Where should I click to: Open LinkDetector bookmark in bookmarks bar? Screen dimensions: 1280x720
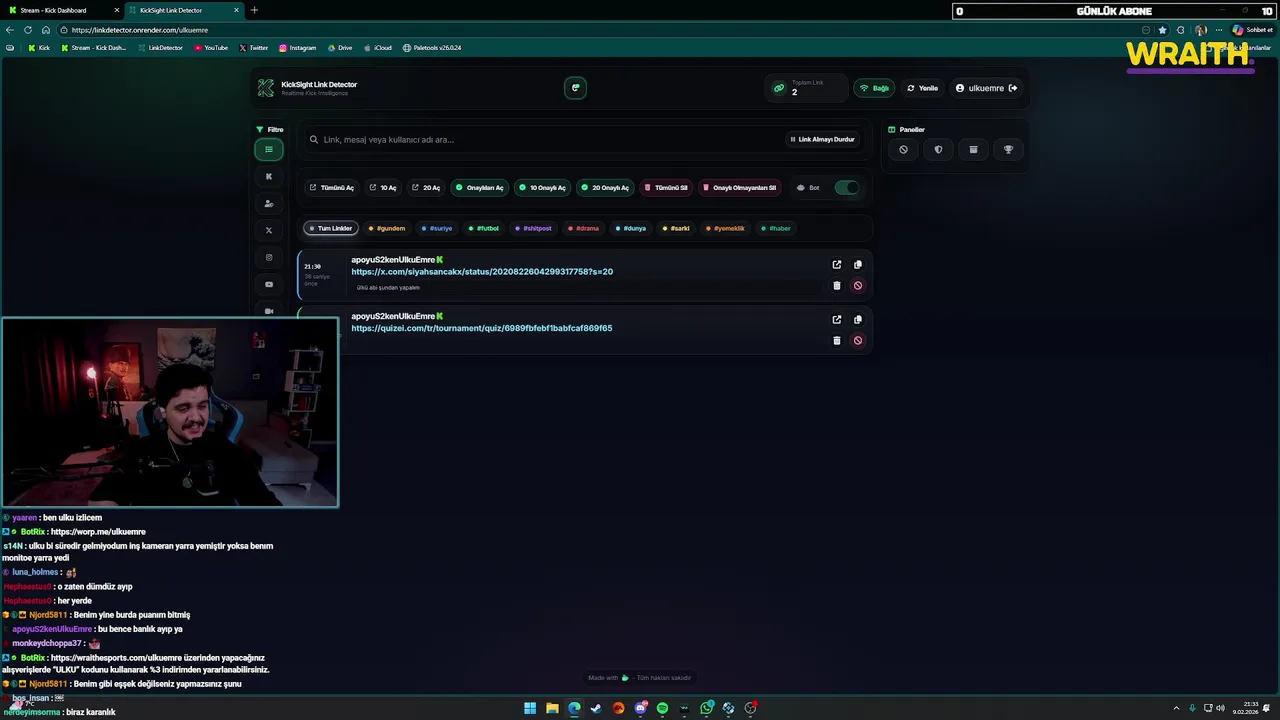point(161,47)
